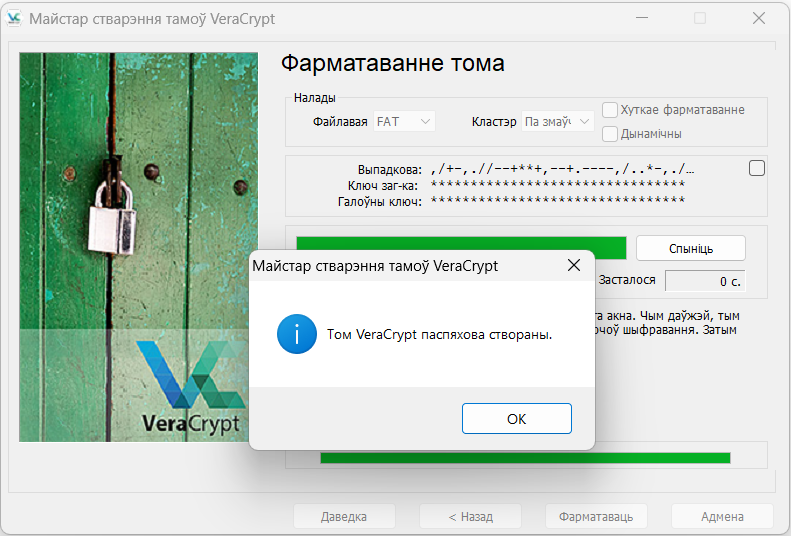791x536 pixels.
Task: Open the Файлавая filesystem dropdown showing FAT
Action: coord(404,122)
